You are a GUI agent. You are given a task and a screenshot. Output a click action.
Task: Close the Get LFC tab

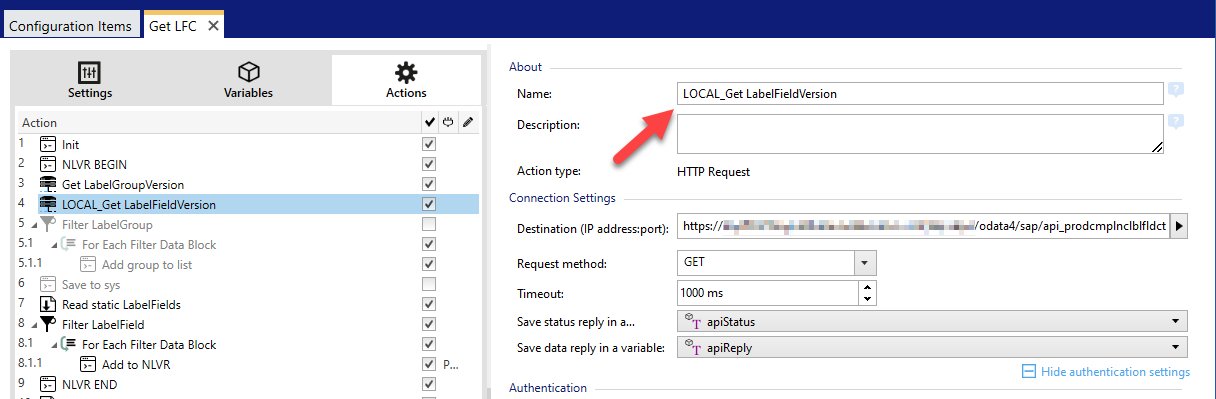coord(212,26)
